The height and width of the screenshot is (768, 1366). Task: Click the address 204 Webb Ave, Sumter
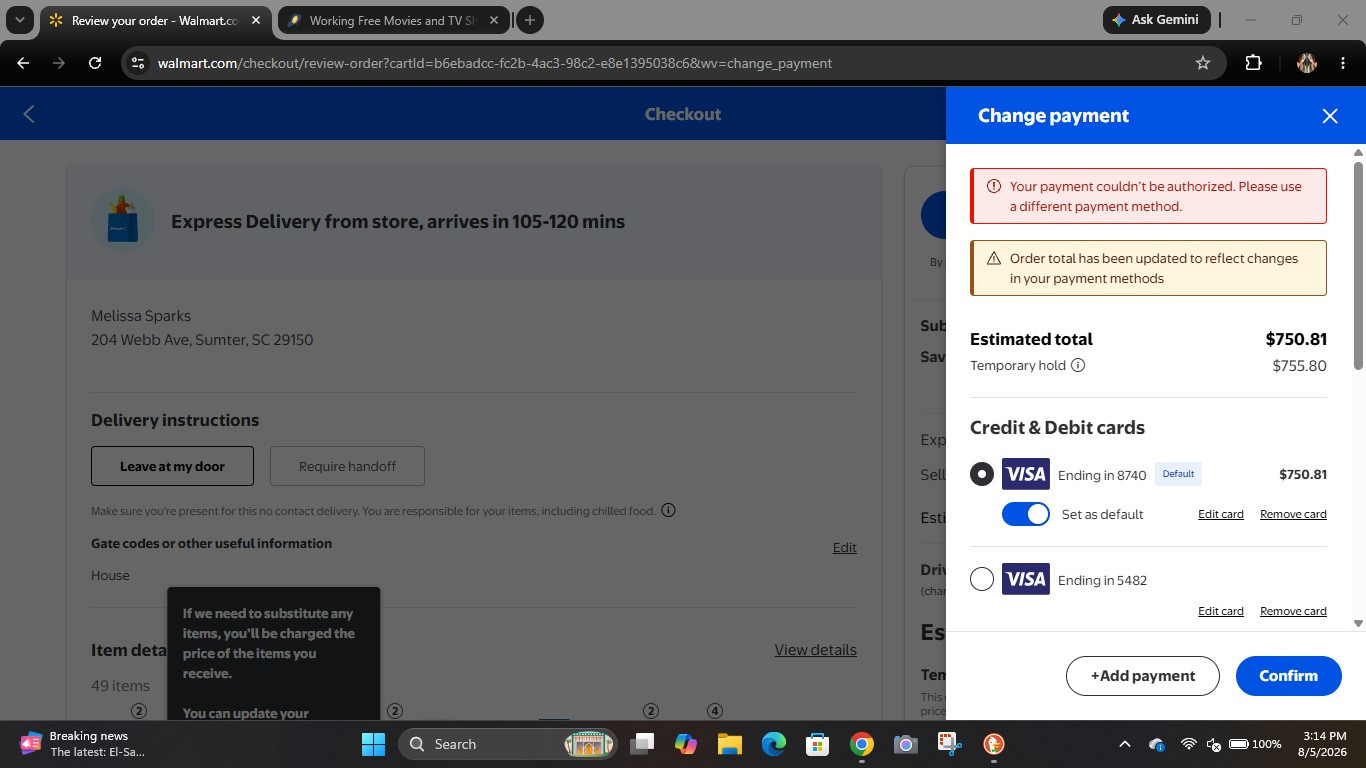[x=202, y=340]
